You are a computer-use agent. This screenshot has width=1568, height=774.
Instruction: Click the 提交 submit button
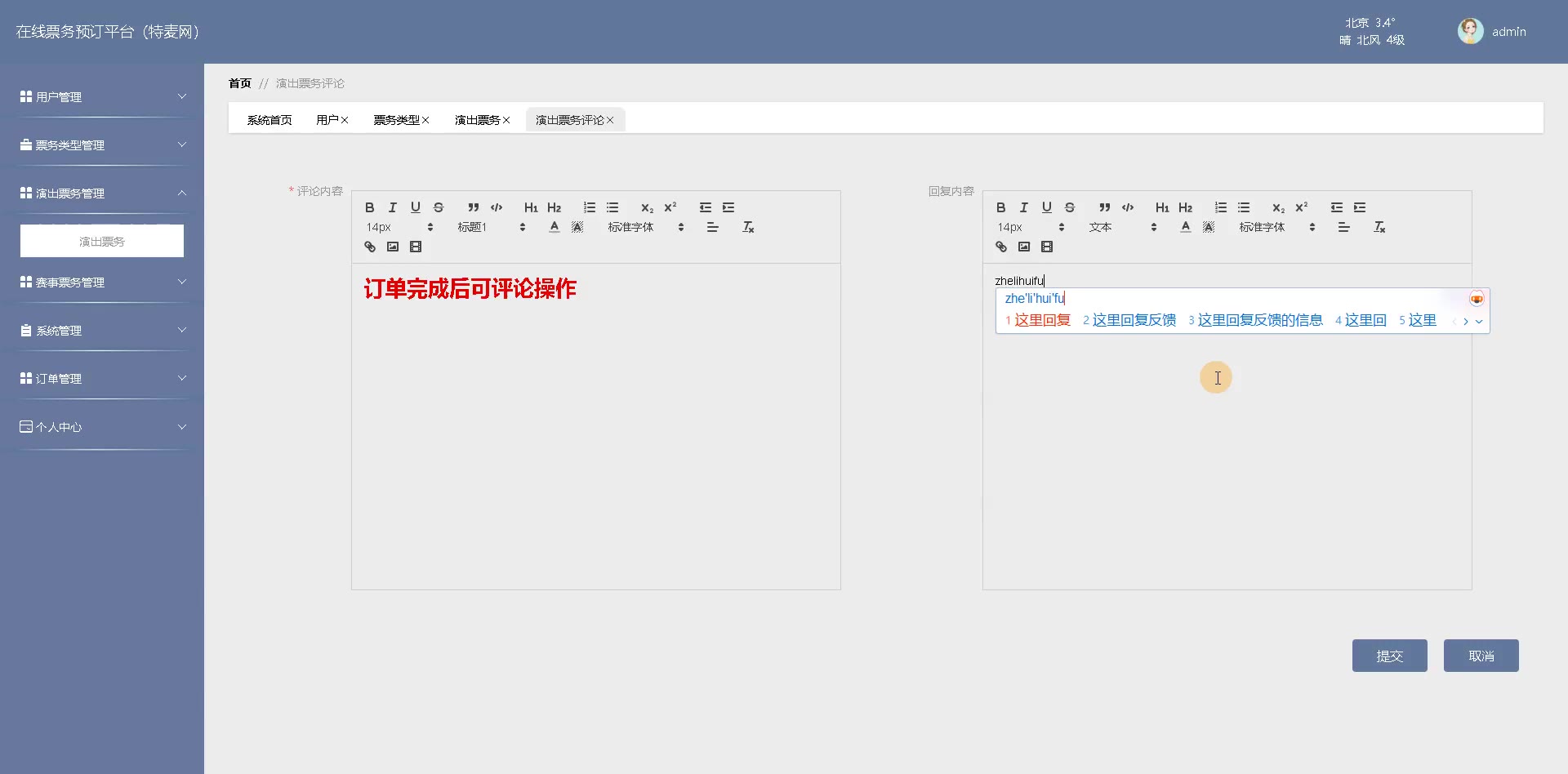(1390, 656)
